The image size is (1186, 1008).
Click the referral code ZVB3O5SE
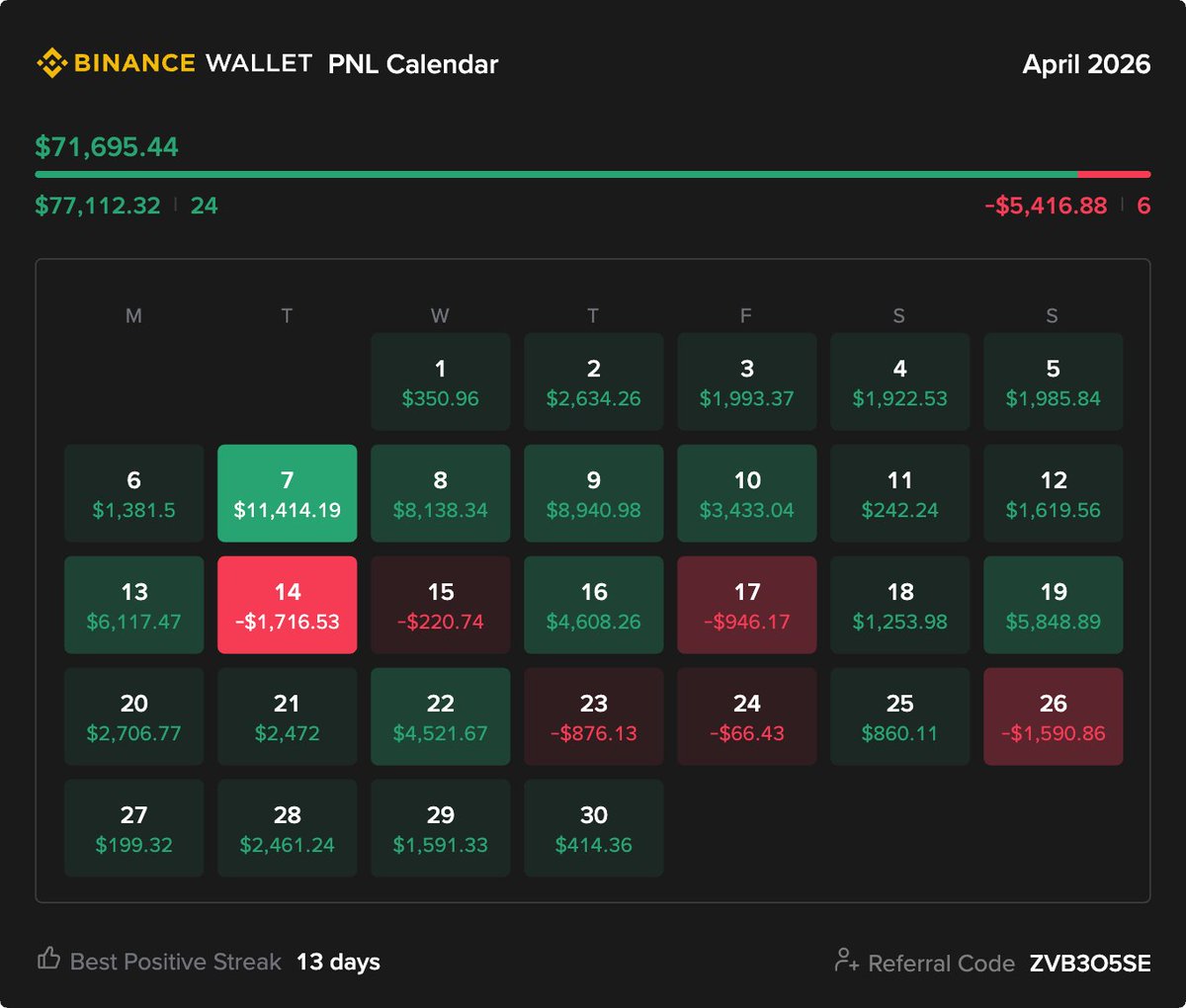(1090, 964)
